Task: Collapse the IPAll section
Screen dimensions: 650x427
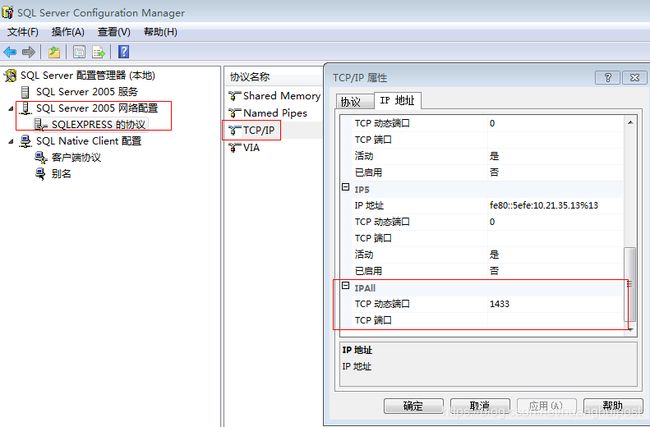Action: pyautogui.click(x=345, y=286)
